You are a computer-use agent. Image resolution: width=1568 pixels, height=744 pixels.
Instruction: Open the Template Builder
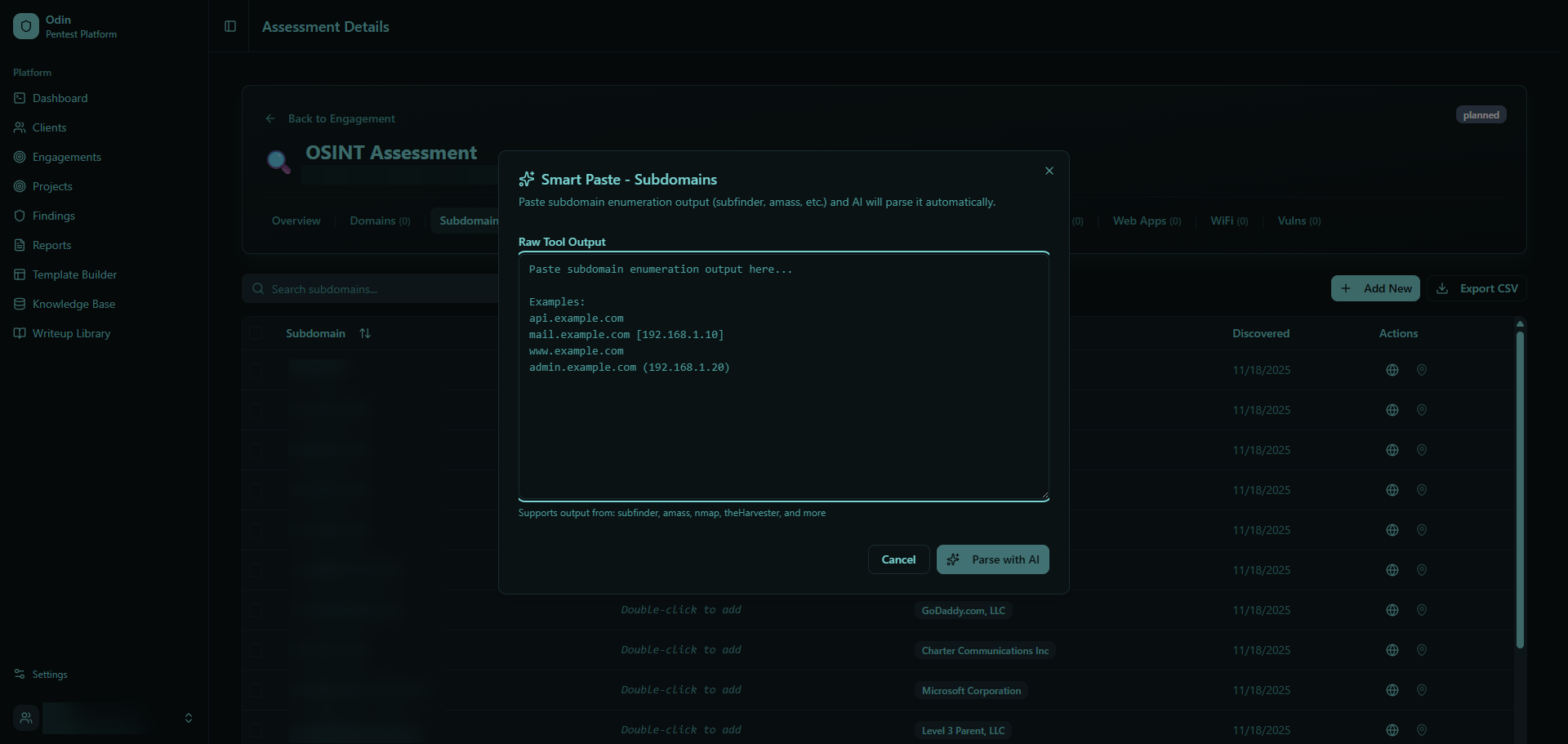pyautogui.click(x=74, y=274)
